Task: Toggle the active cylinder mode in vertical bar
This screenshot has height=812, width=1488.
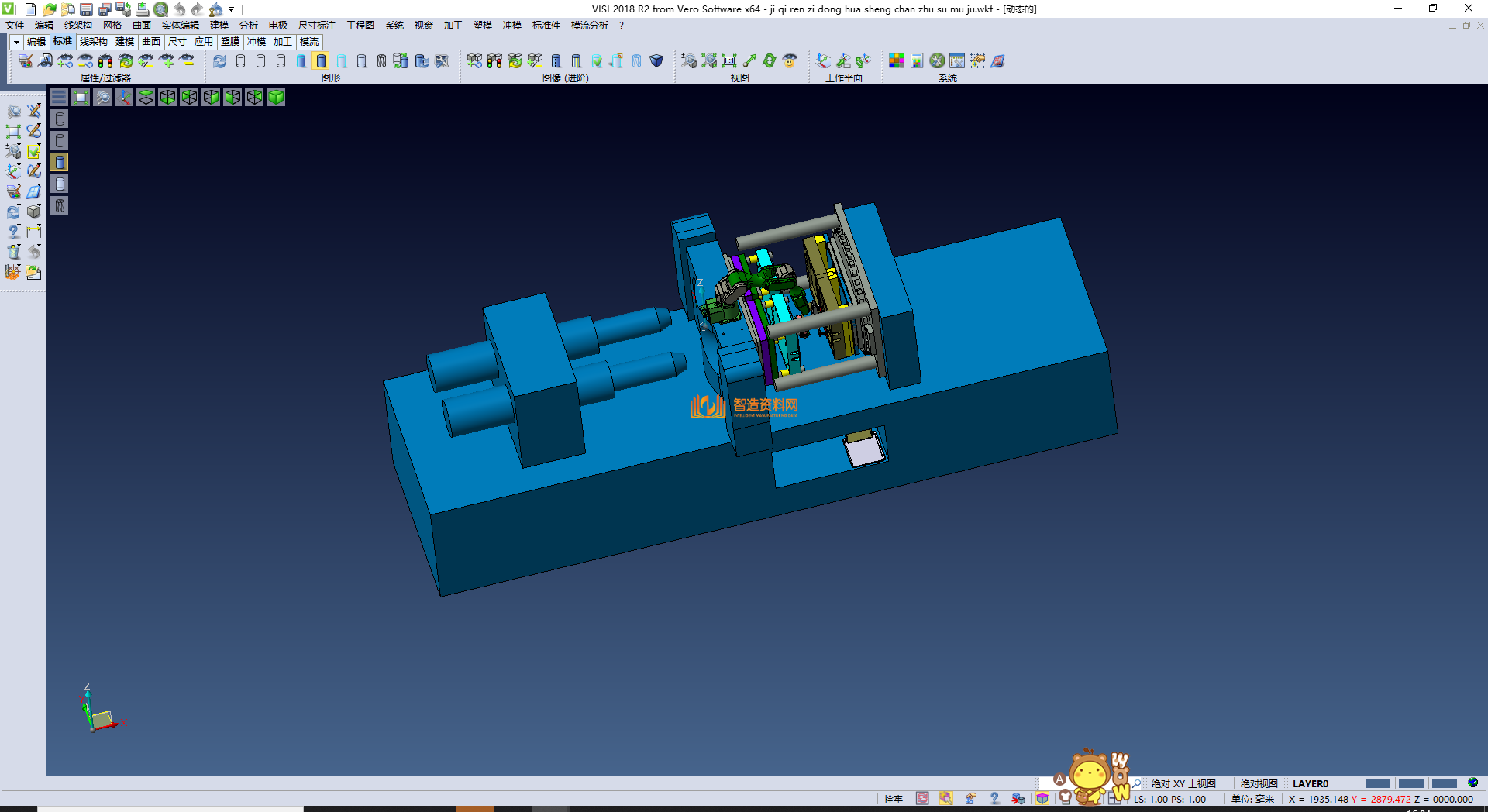Action: [60, 162]
